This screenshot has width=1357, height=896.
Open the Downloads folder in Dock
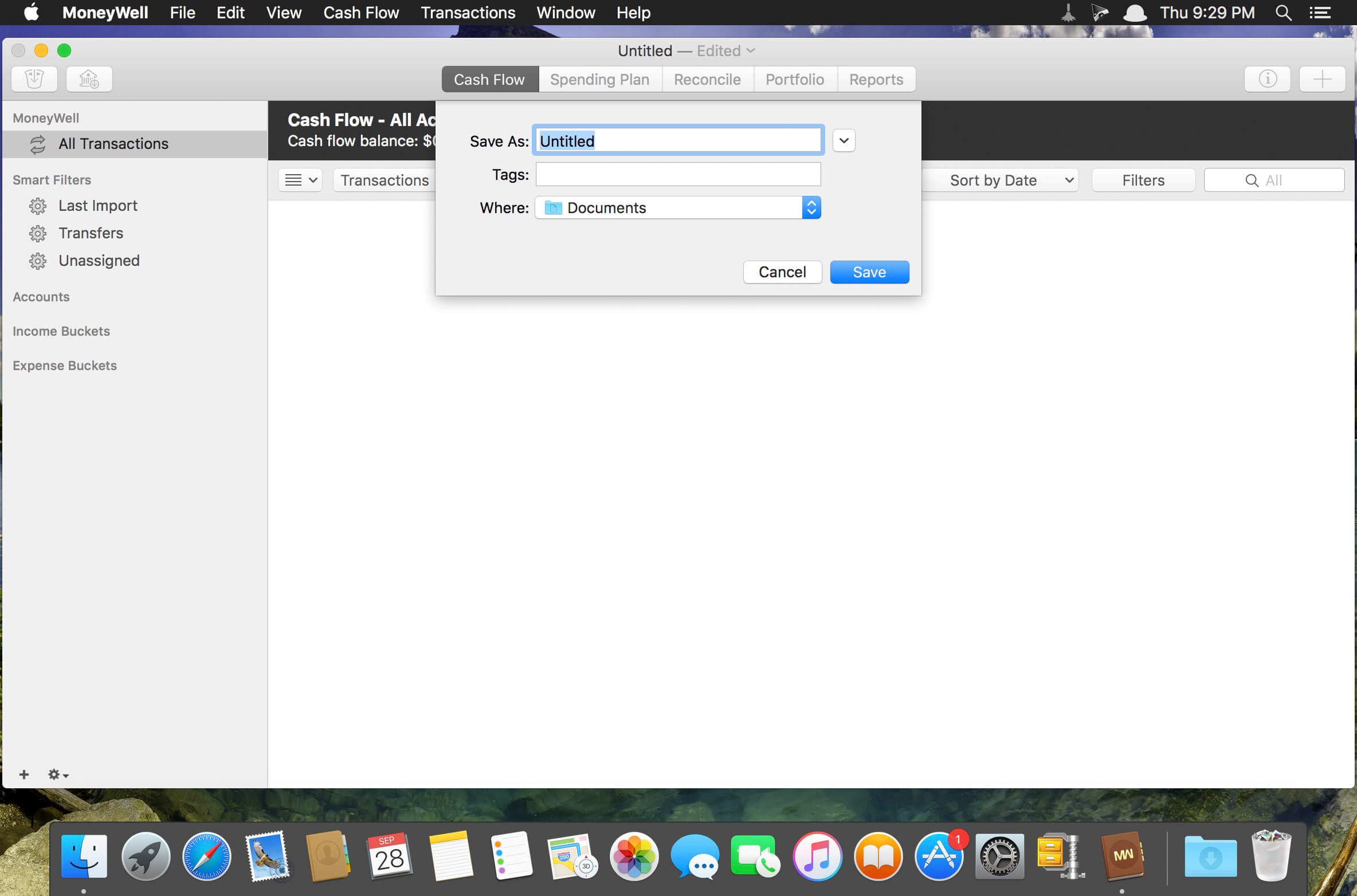(x=1210, y=856)
